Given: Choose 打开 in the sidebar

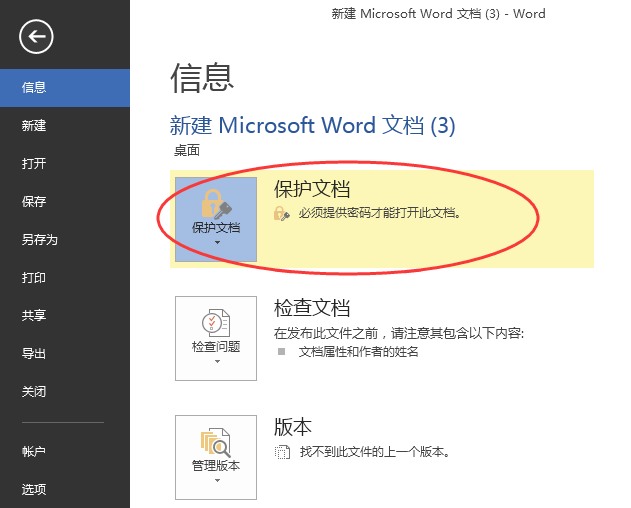Looking at the screenshot, I should 65,163.
